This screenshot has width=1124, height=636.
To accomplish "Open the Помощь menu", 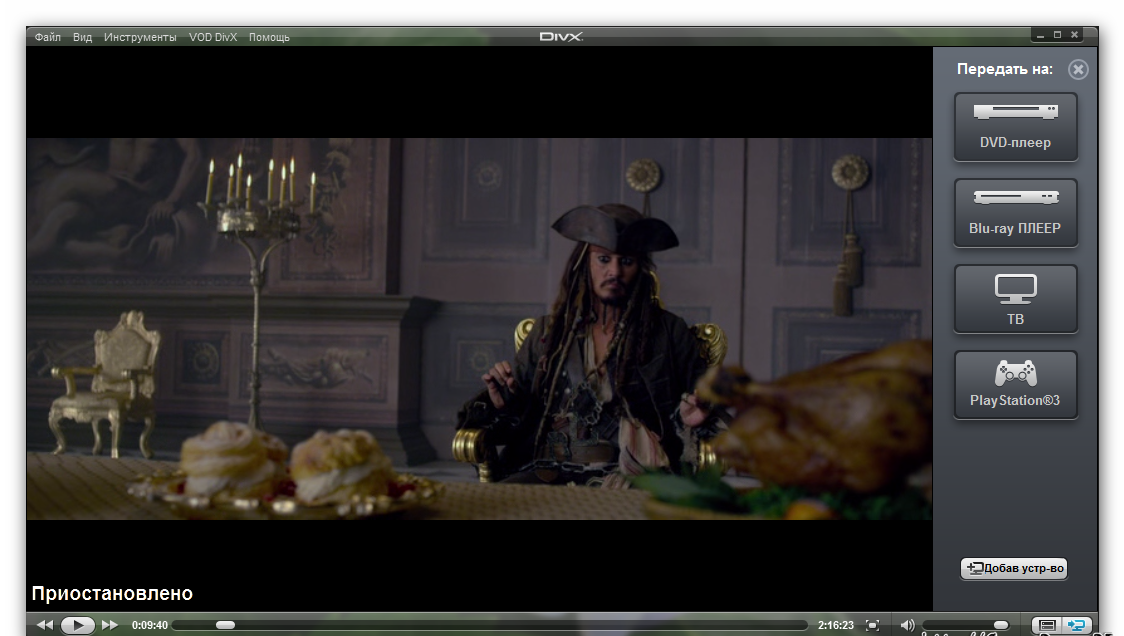I will pyautogui.click(x=269, y=37).
